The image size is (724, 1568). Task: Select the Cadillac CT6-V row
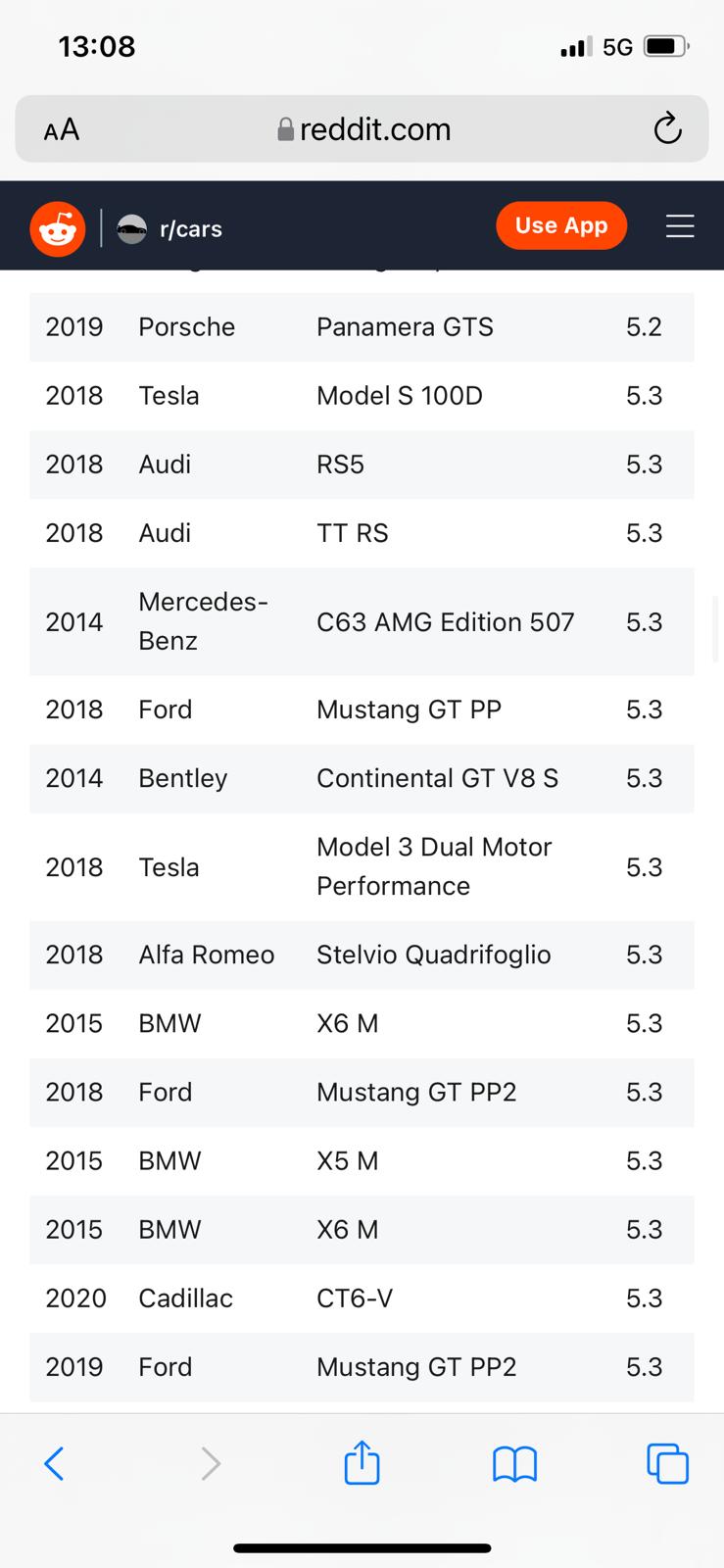coord(362,1298)
